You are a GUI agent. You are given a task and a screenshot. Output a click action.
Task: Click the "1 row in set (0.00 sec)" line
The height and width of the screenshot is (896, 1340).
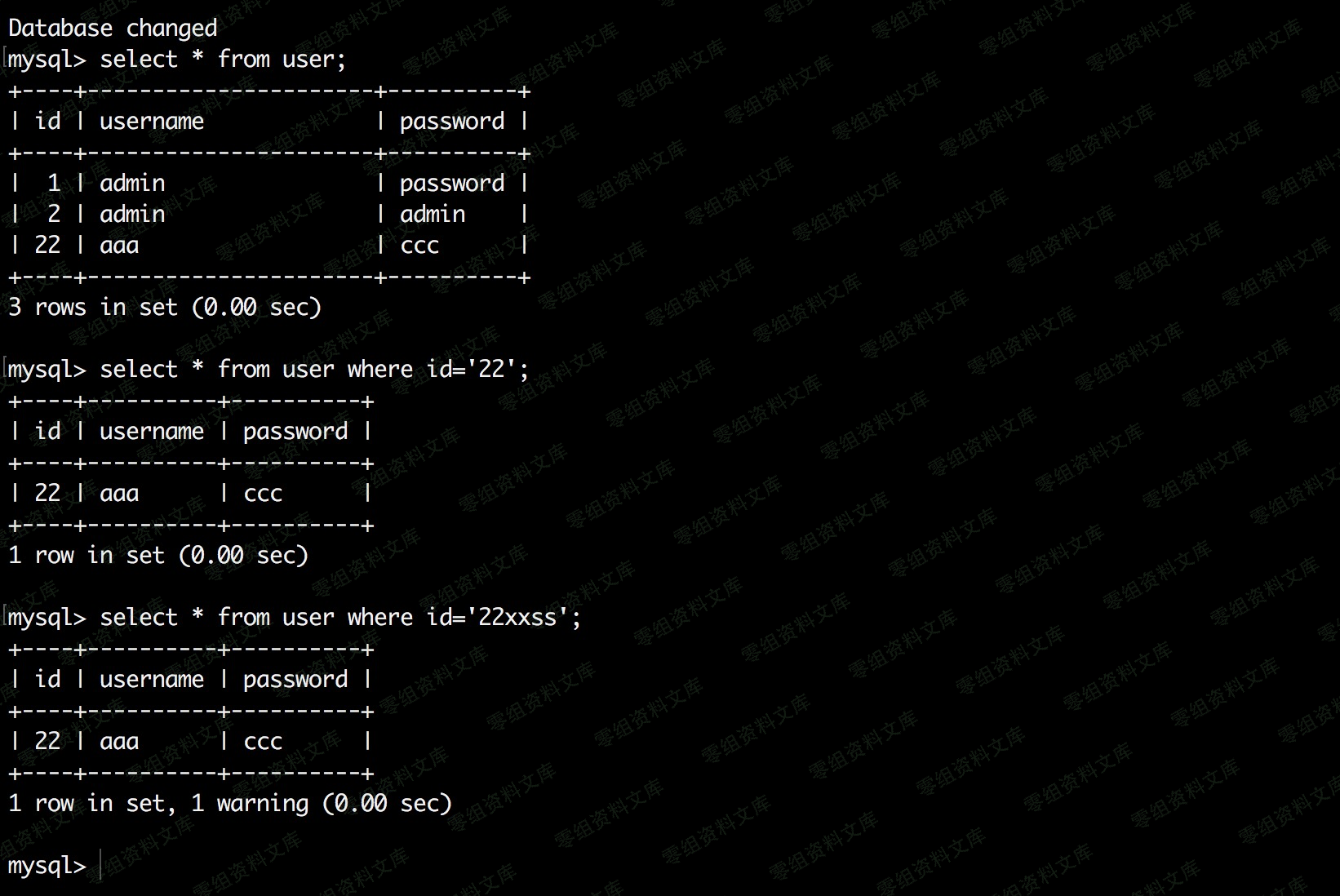tap(158, 555)
